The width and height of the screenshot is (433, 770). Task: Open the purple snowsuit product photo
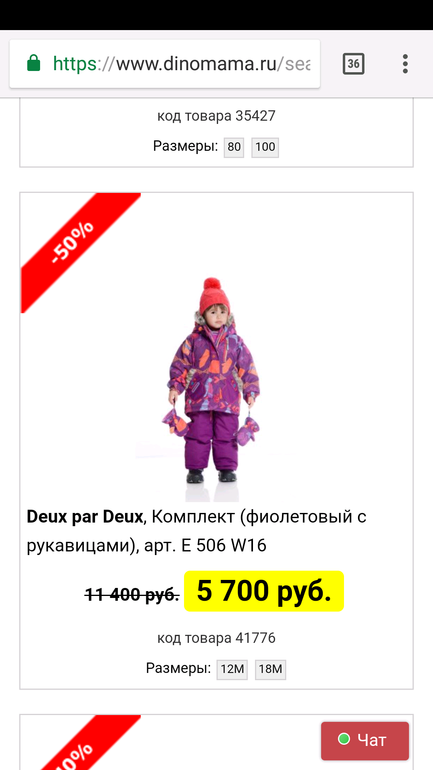212,381
